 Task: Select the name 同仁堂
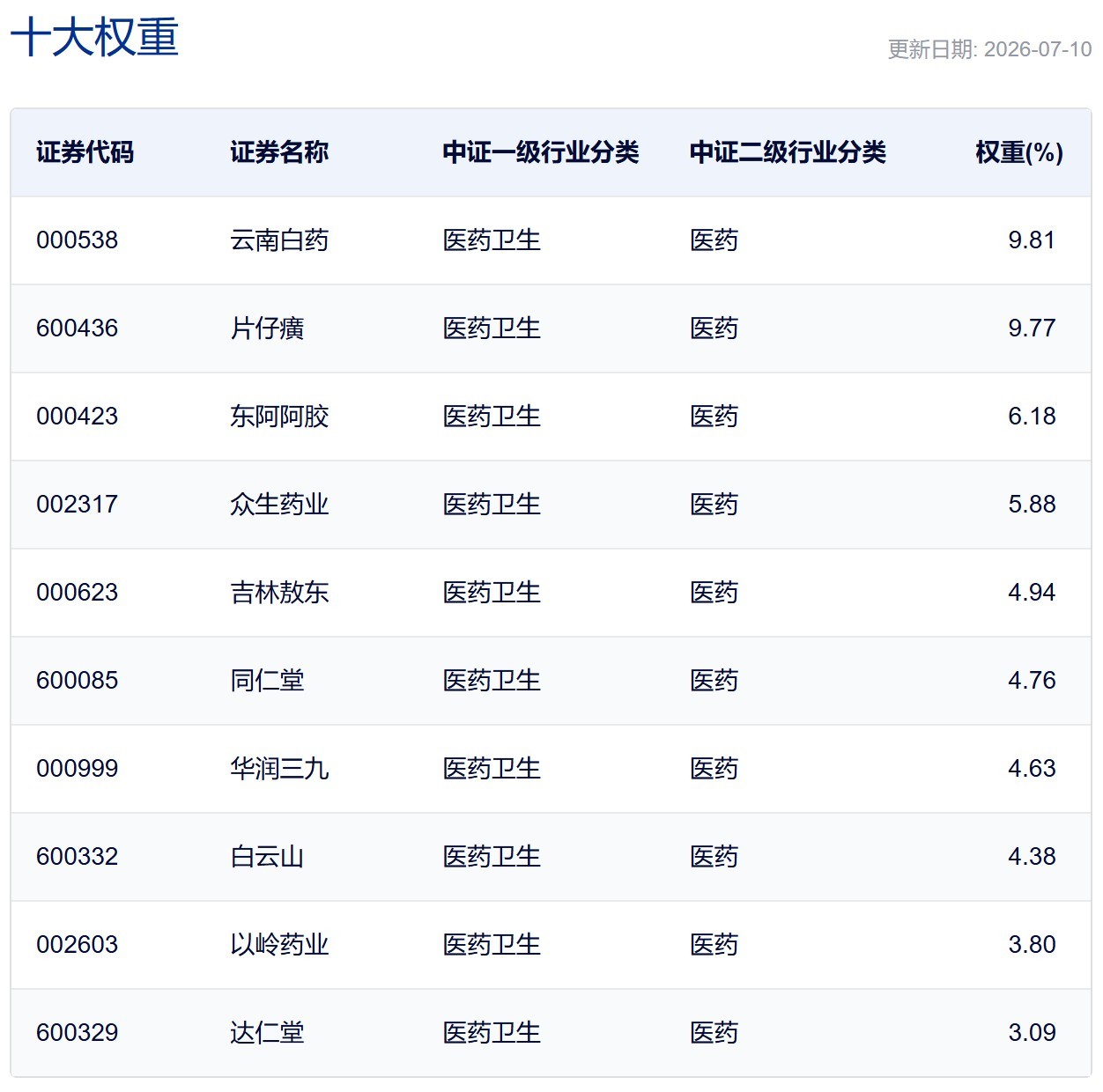(x=267, y=681)
